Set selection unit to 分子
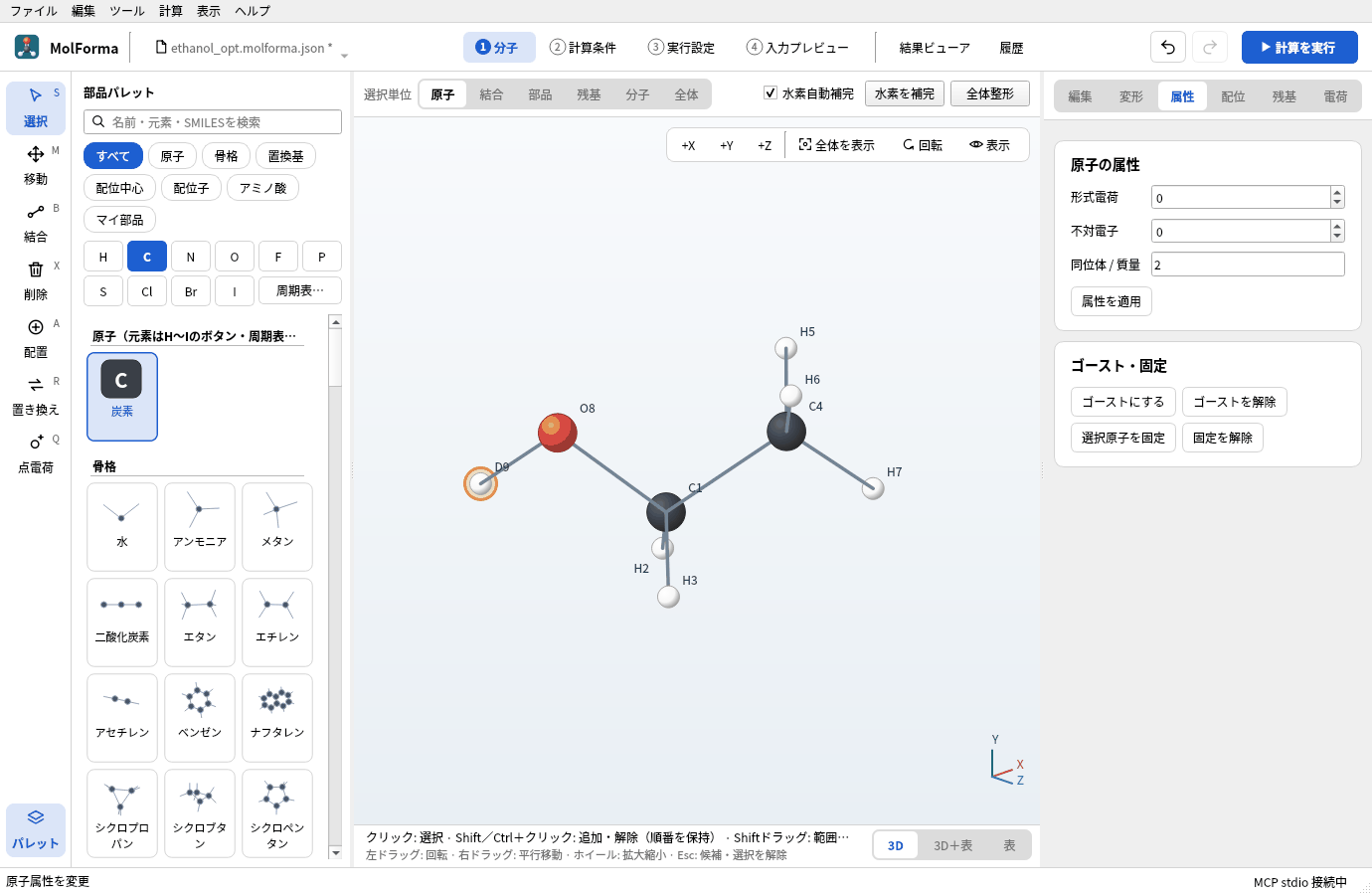The height and width of the screenshot is (895, 1372). tap(637, 94)
